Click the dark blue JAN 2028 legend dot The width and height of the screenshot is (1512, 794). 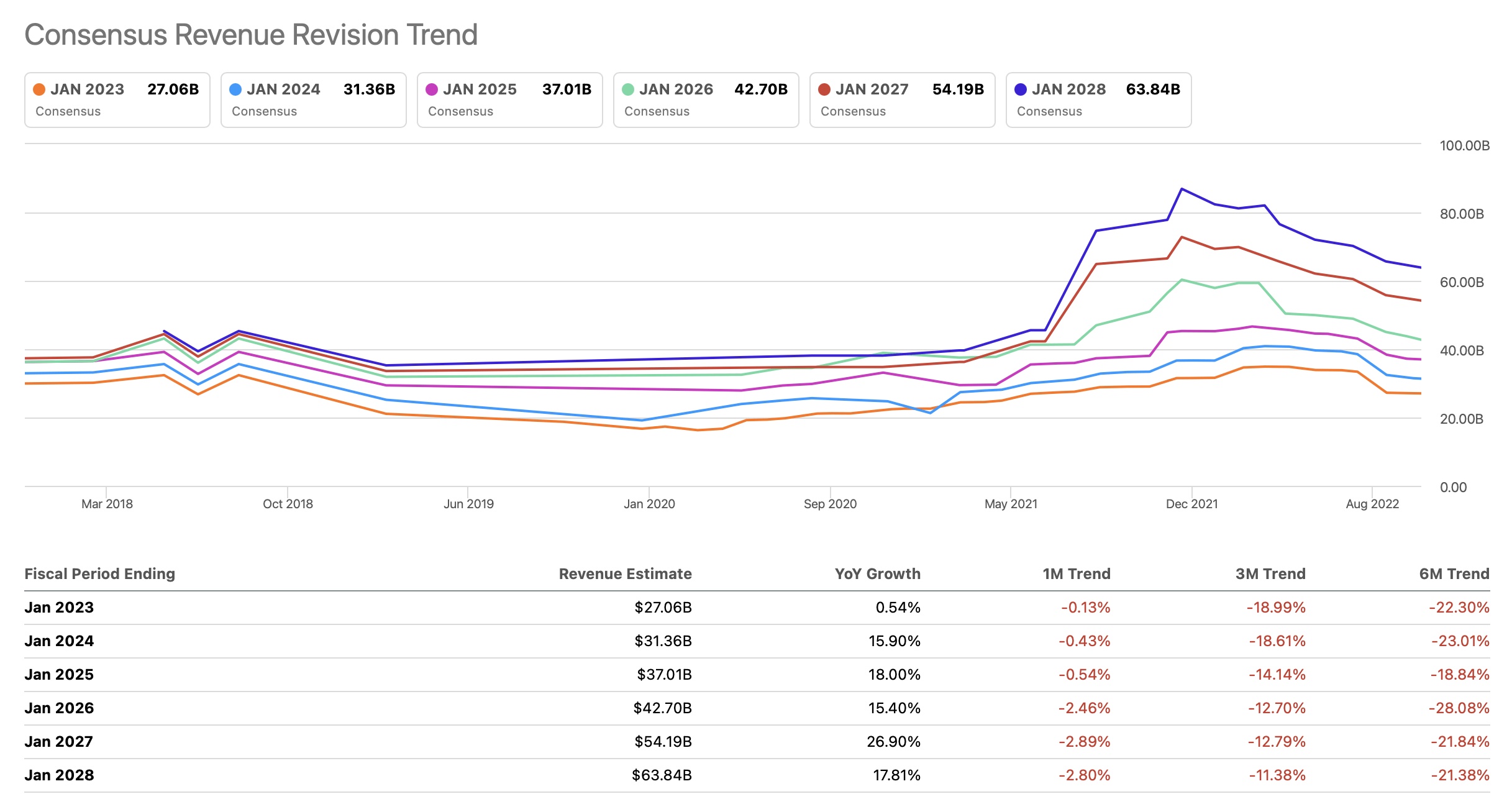click(x=1021, y=89)
